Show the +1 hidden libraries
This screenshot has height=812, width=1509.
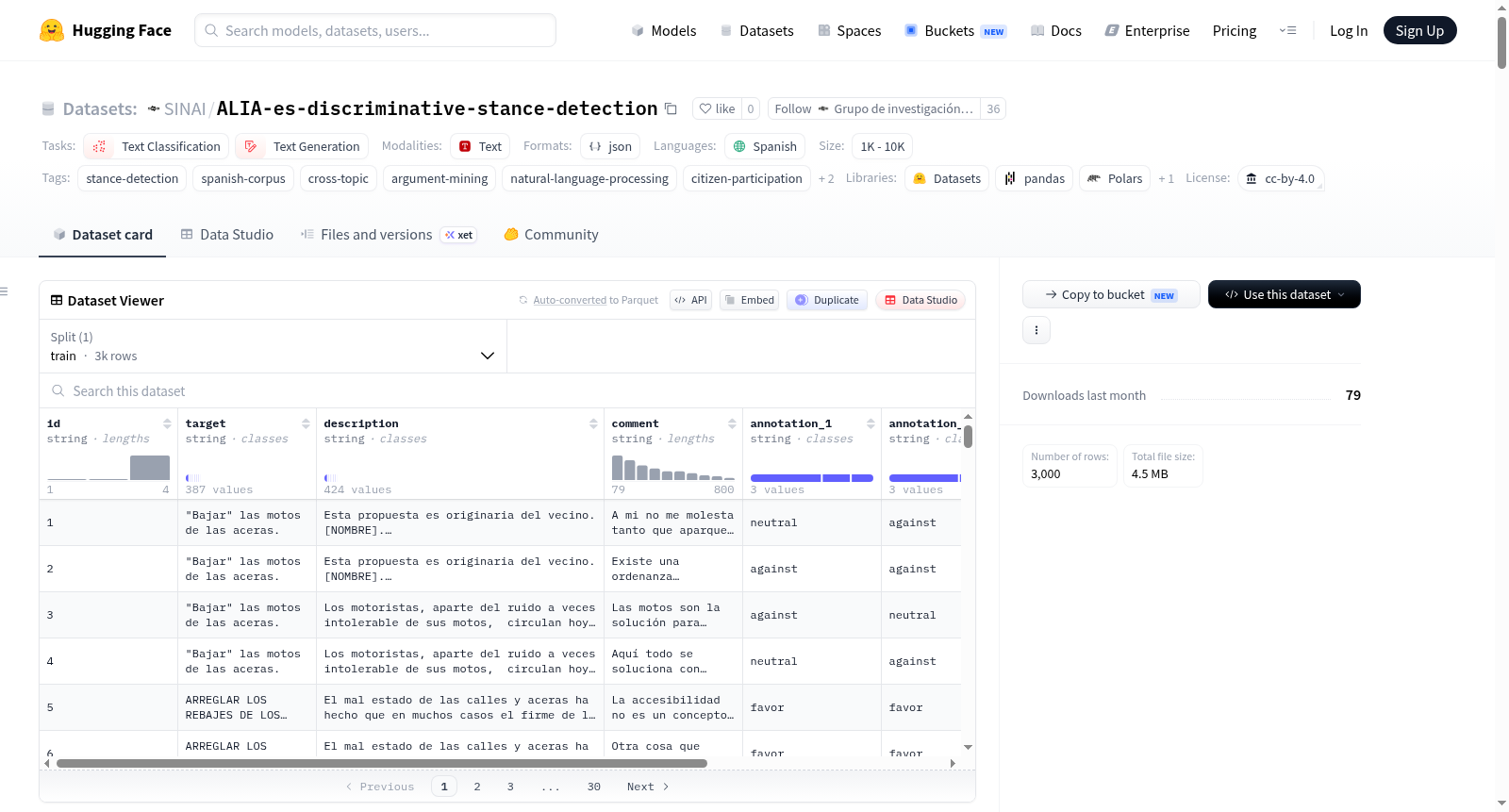point(1166,178)
